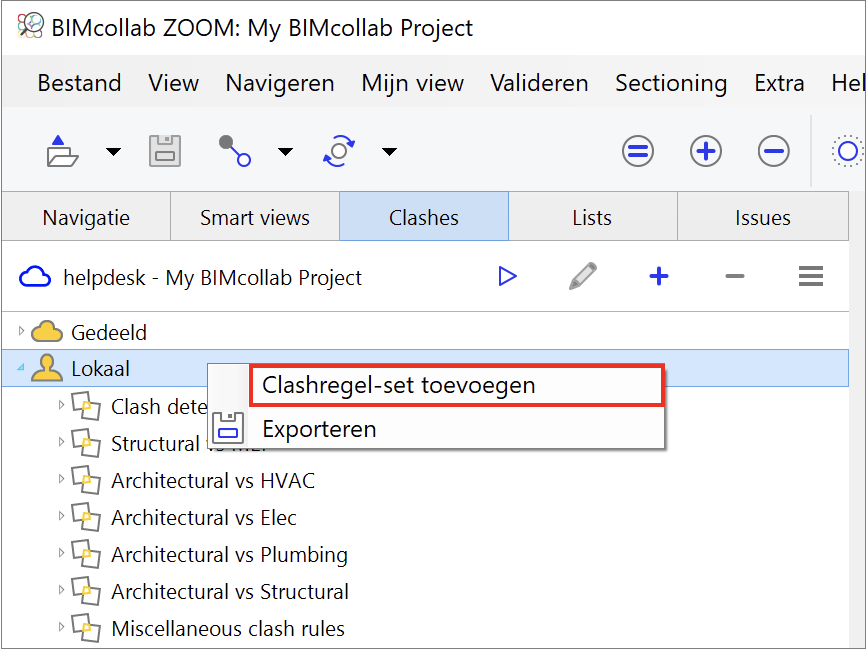Run clashes with the play icon
The width and height of the screenshot is (866, 650).
click(x=508, y=277)
